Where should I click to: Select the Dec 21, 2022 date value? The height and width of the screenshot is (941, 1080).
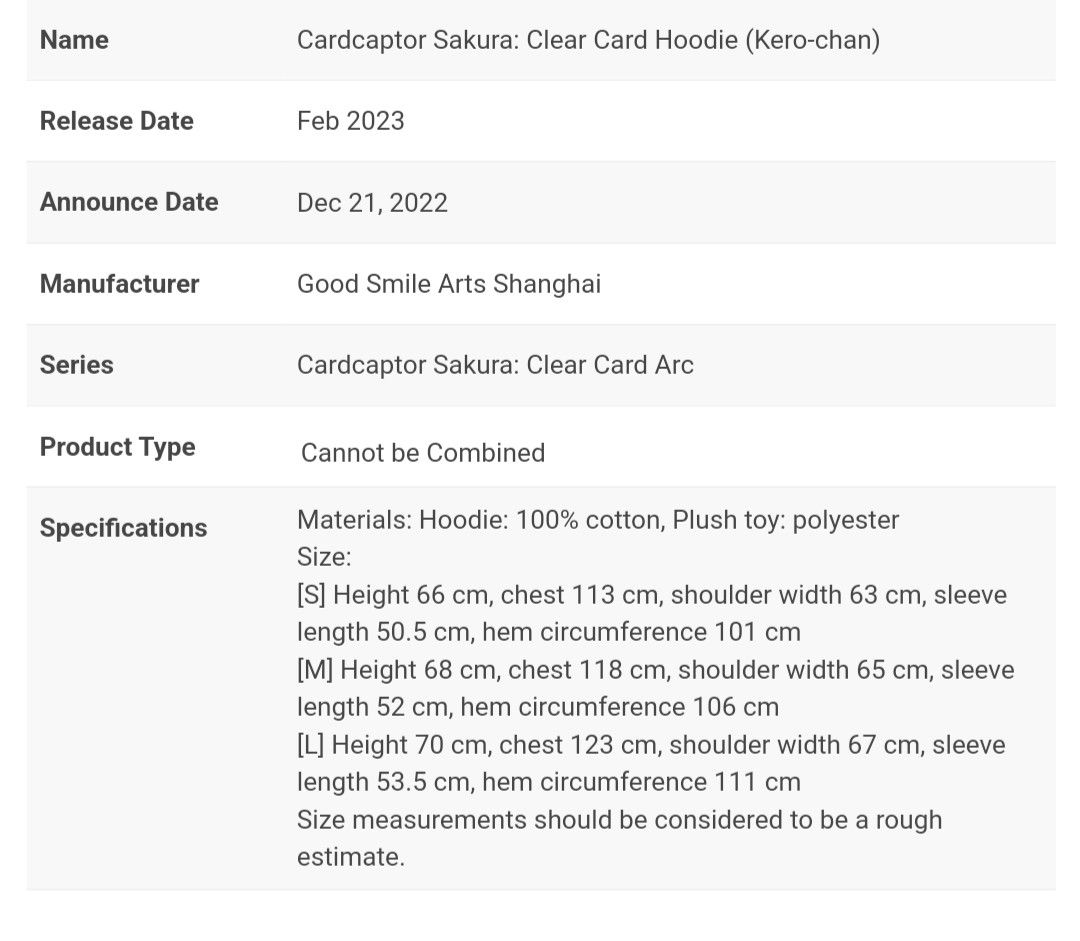click(x=372, y=203)
